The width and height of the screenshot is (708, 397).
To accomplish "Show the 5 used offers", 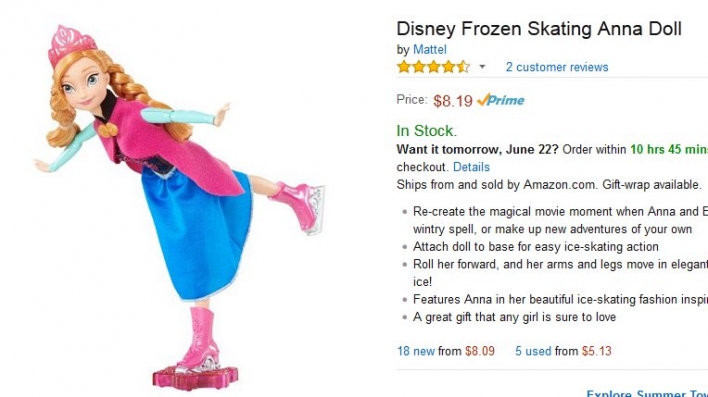I will 533,351.
